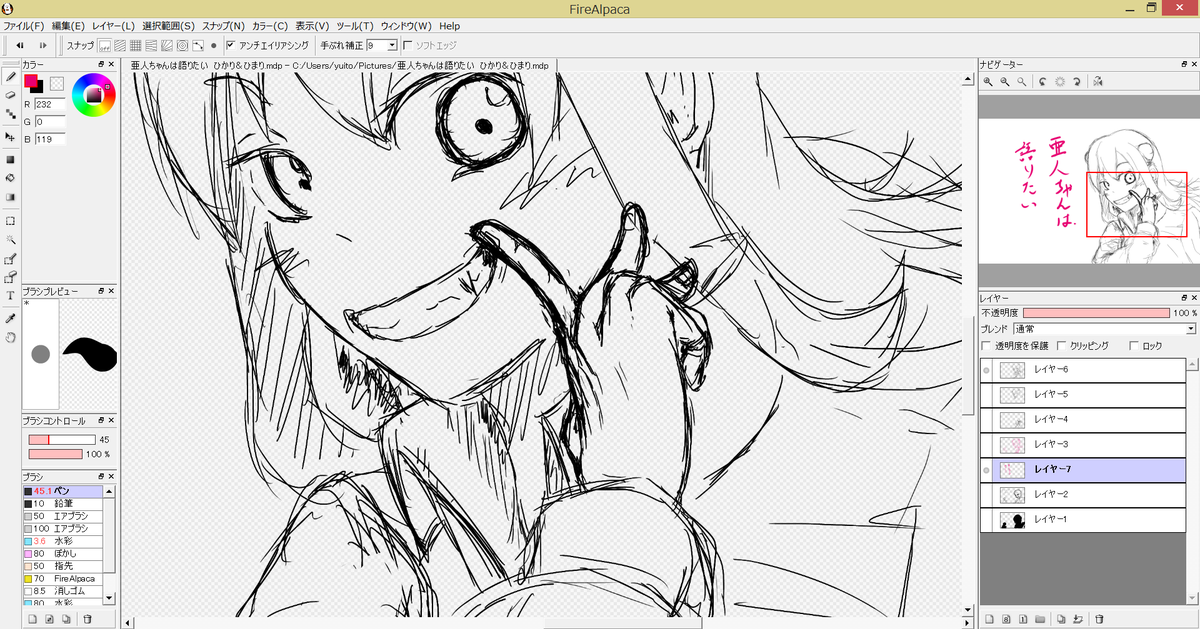The width and height of the screenshot is (1200, 629).
Task: Select the Fill rectangle tool in toolbox
Action: pos(10,159)
